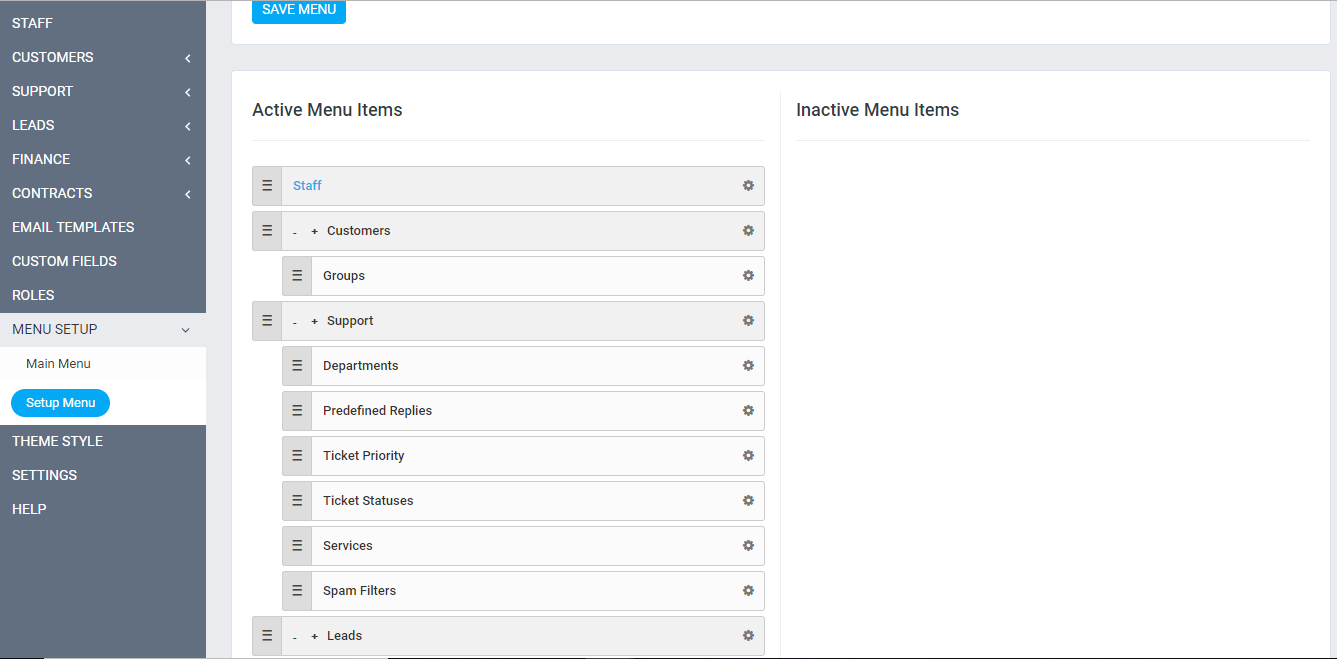Collapse the Menu Setup sidebar section

tap(103, 330)
